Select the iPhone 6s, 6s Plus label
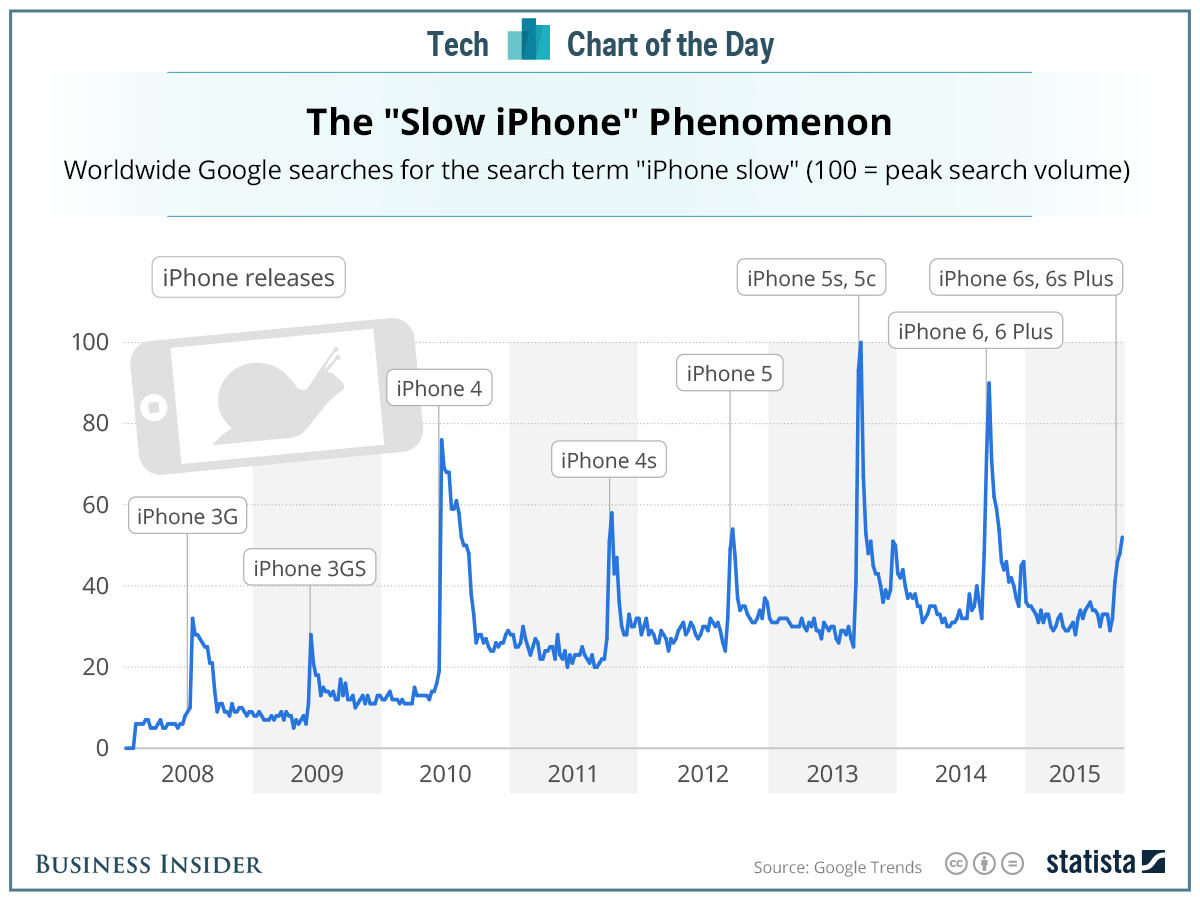 (x=1026, y=278)
